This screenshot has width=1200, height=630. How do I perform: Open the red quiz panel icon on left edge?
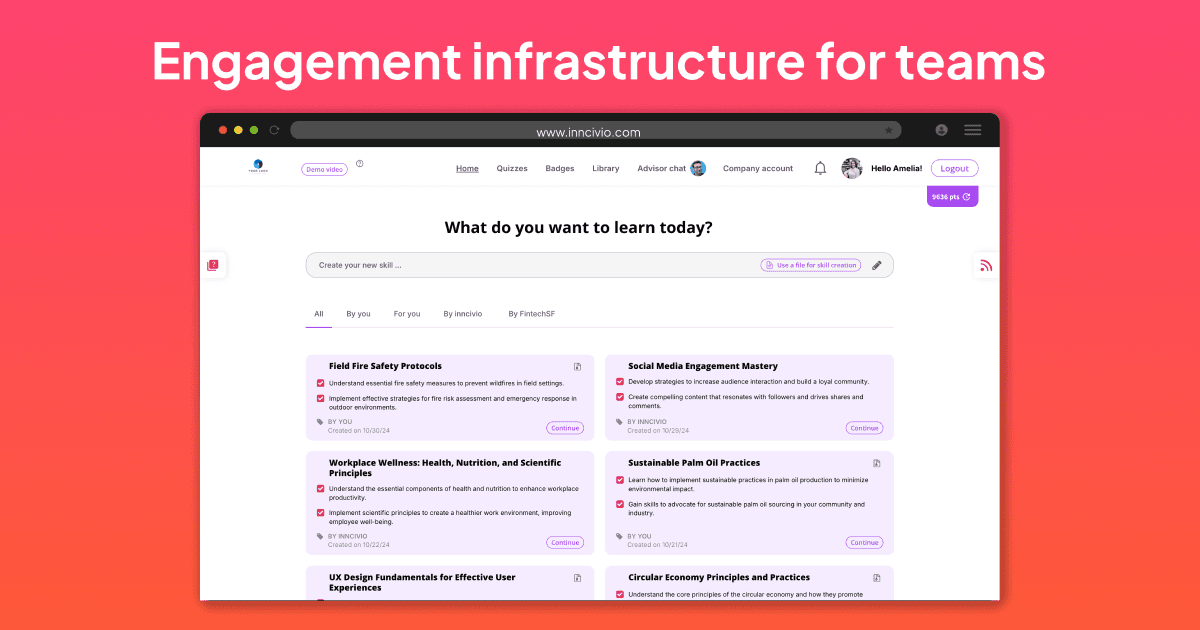coord(213,265)
